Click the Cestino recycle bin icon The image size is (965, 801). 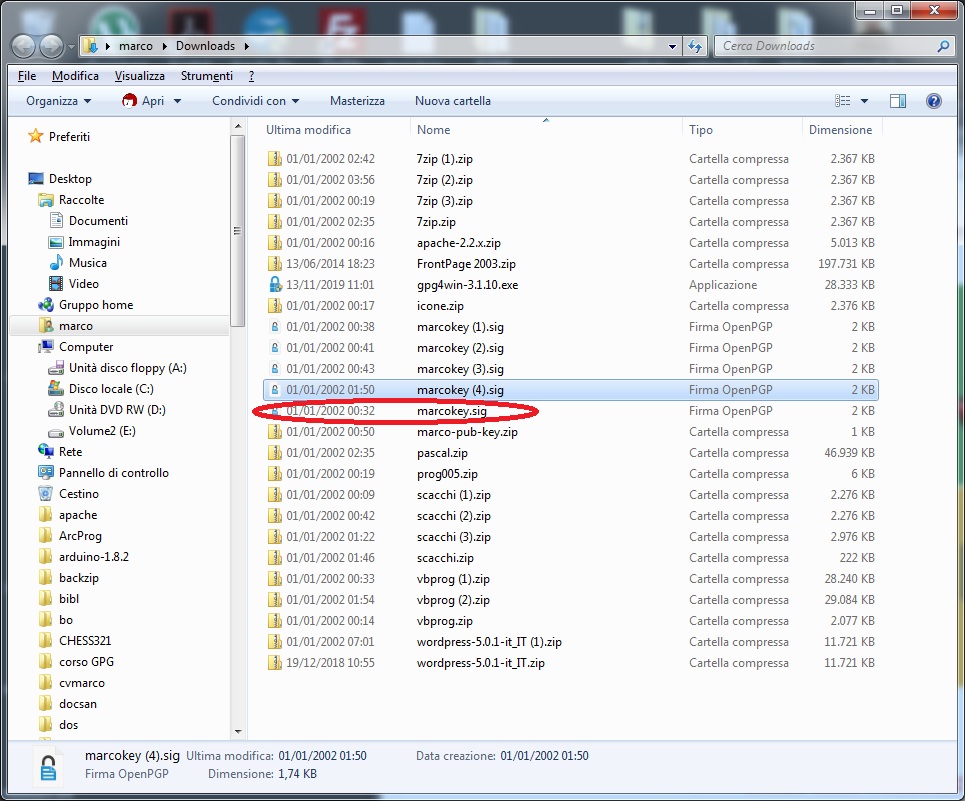click(x=45, y=494)
